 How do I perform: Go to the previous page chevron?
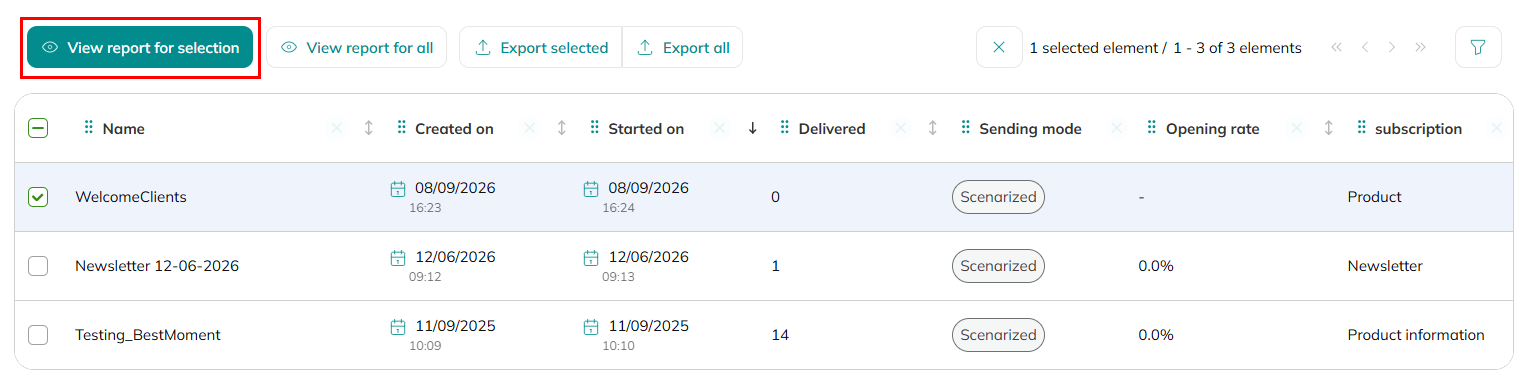[1365, 47]
